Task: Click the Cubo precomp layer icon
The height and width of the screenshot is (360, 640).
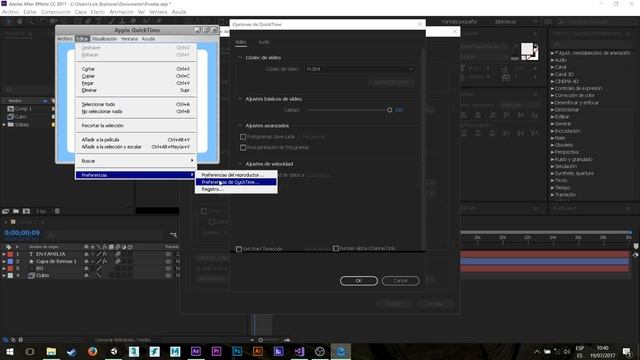Action: coord(31,276)
